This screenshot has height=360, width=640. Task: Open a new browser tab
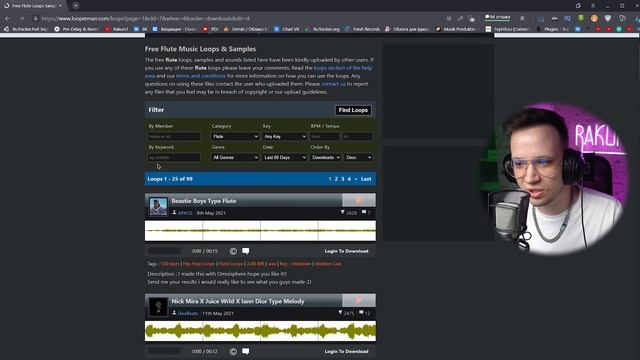click(x=76, y=6)
